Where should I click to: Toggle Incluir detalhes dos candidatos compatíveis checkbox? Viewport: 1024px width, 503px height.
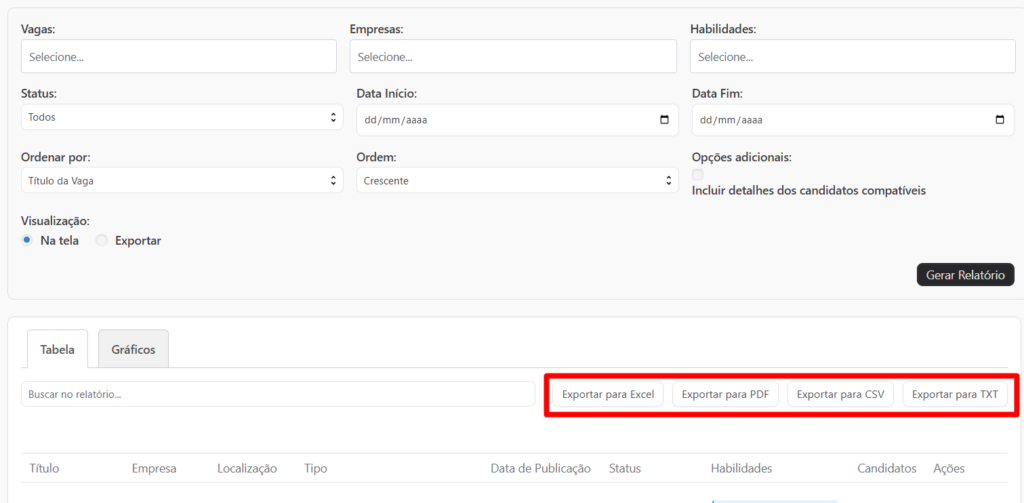698,175
